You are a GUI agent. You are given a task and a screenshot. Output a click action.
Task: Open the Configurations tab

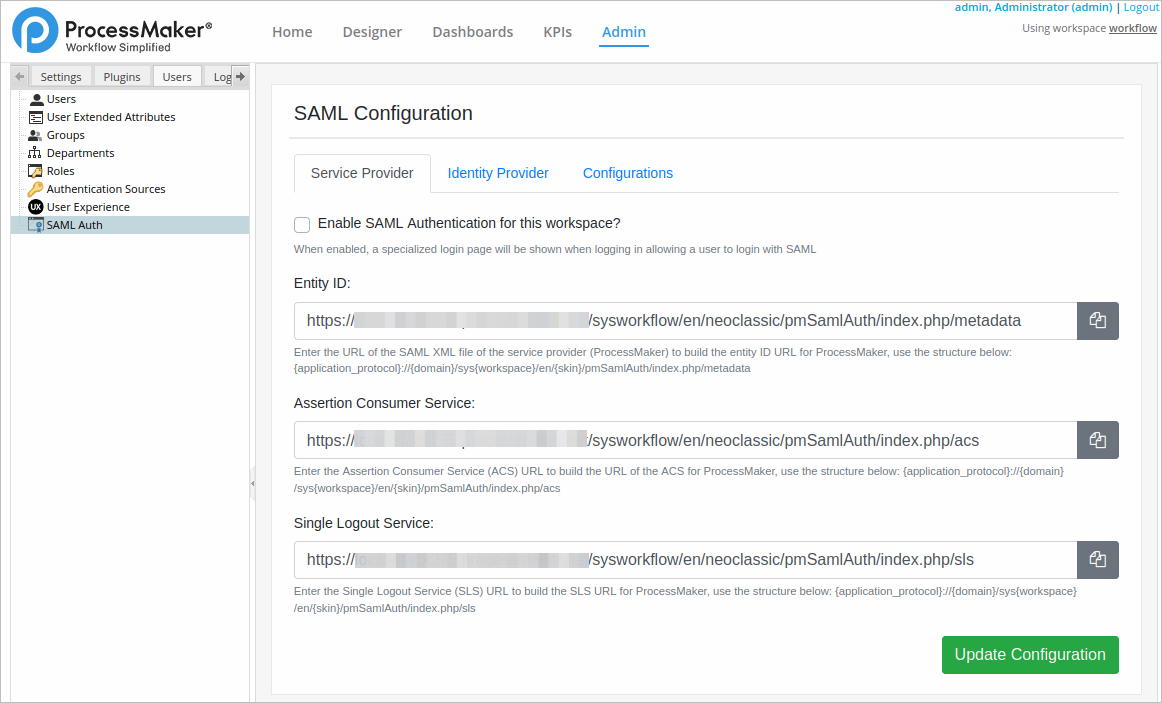click(627, 173)
